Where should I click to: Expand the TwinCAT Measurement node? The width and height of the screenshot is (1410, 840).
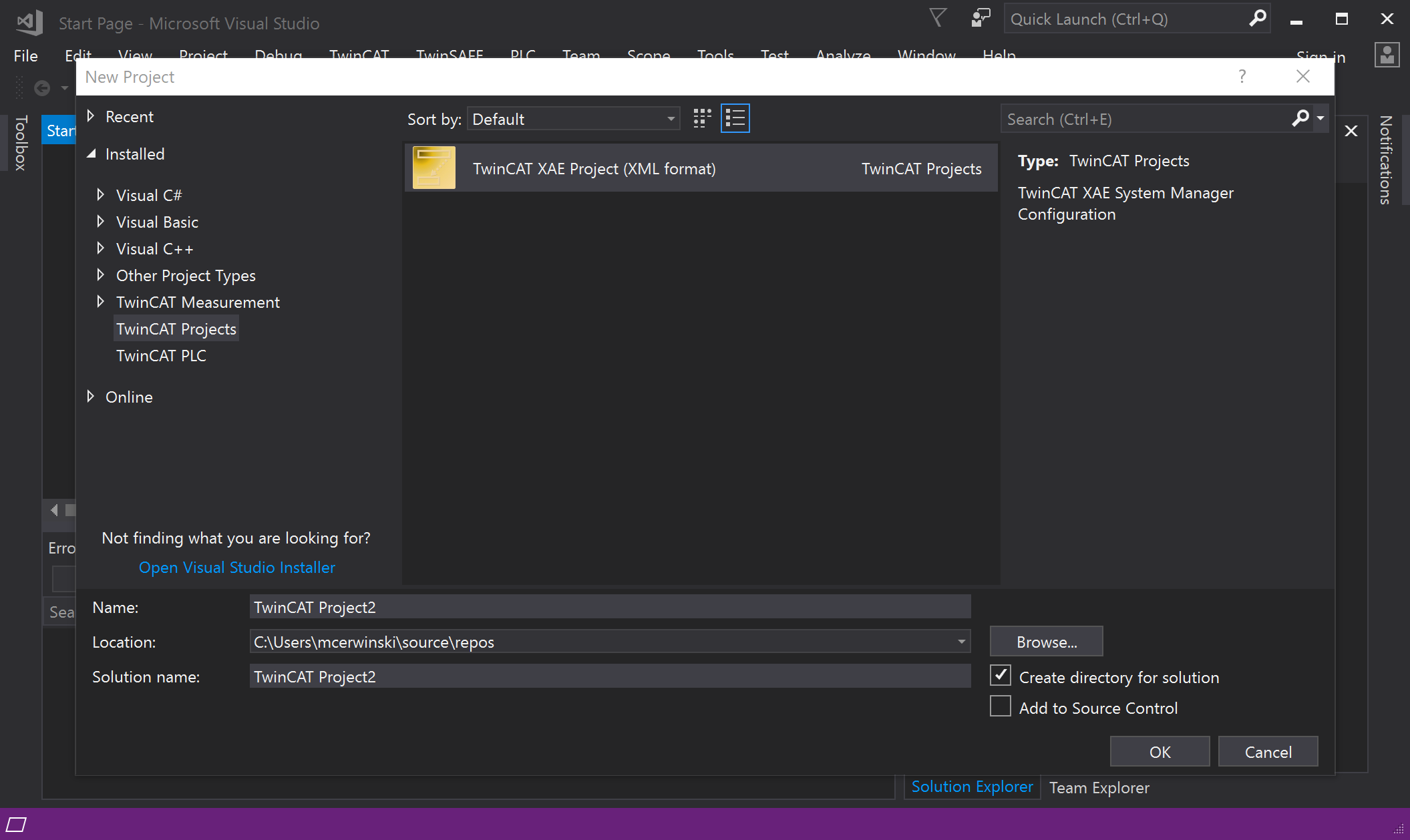coord(100,301)
